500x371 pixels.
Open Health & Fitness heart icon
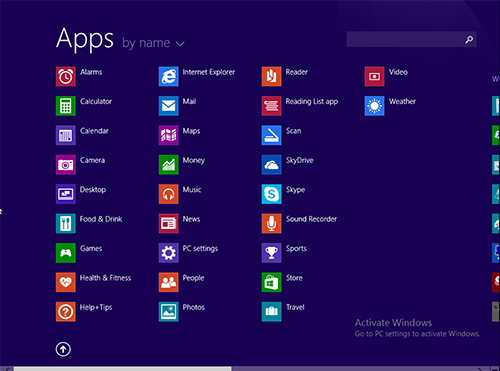[x=65, y=282]
